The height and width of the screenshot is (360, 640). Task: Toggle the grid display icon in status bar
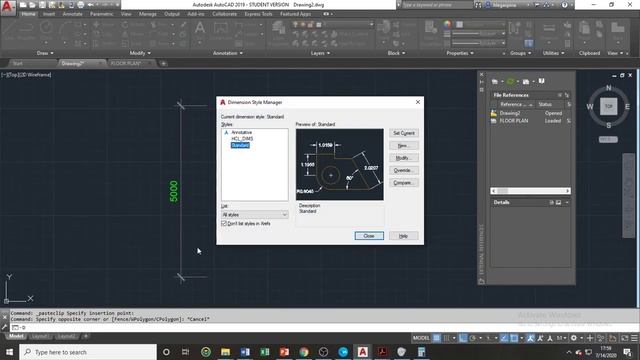point(437,338)
